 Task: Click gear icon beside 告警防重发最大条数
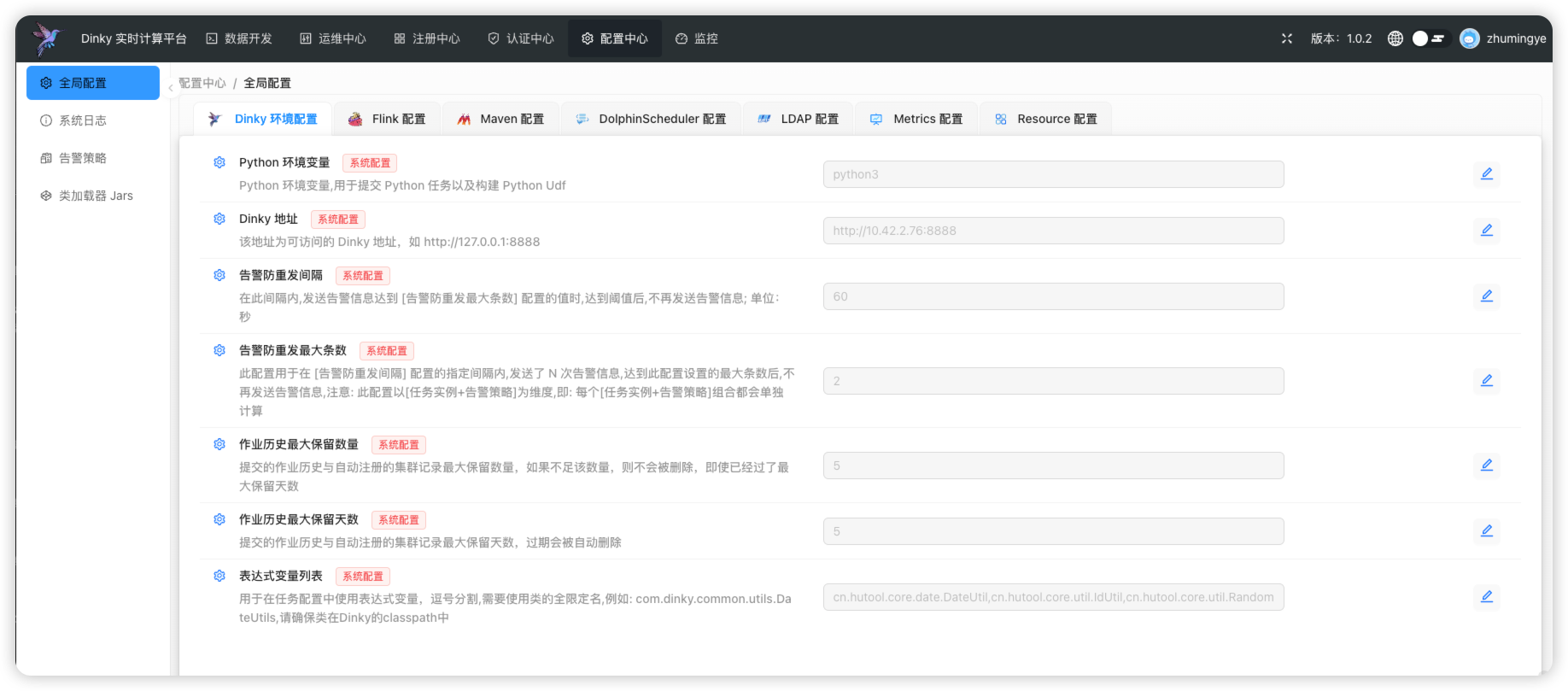219,350
